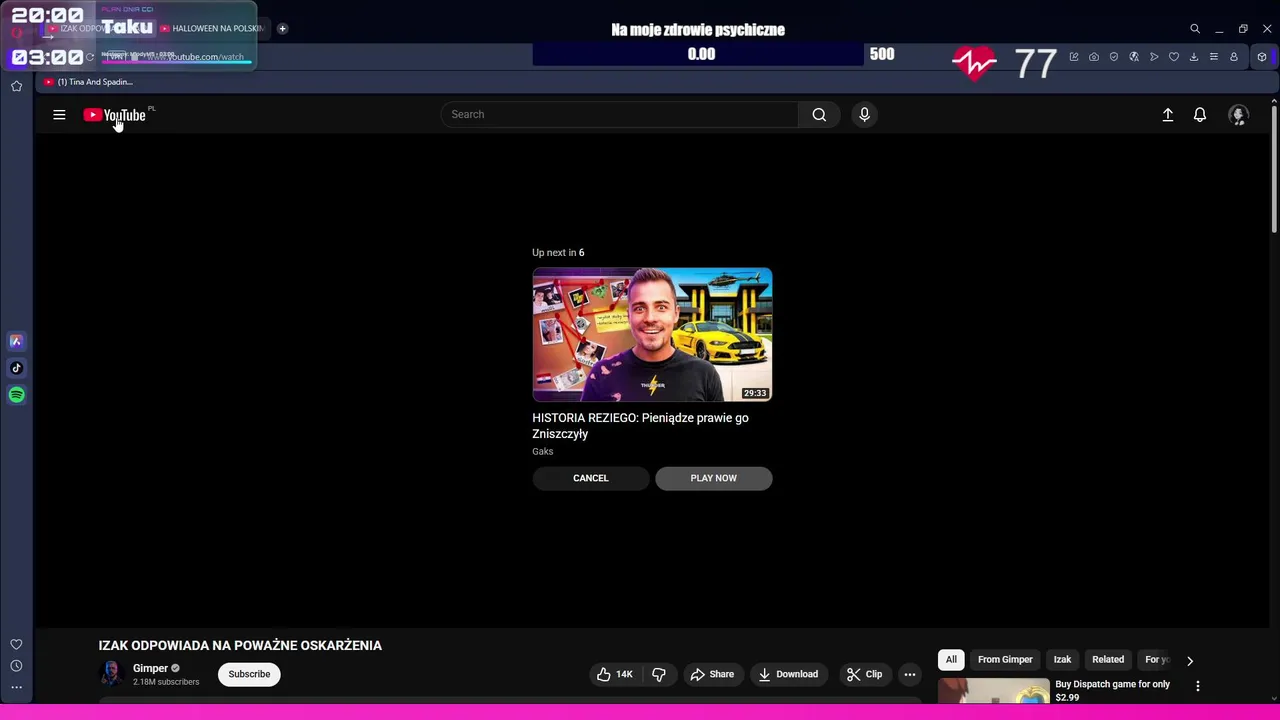Click the 2.18M subscribers text

pos(166,682)
